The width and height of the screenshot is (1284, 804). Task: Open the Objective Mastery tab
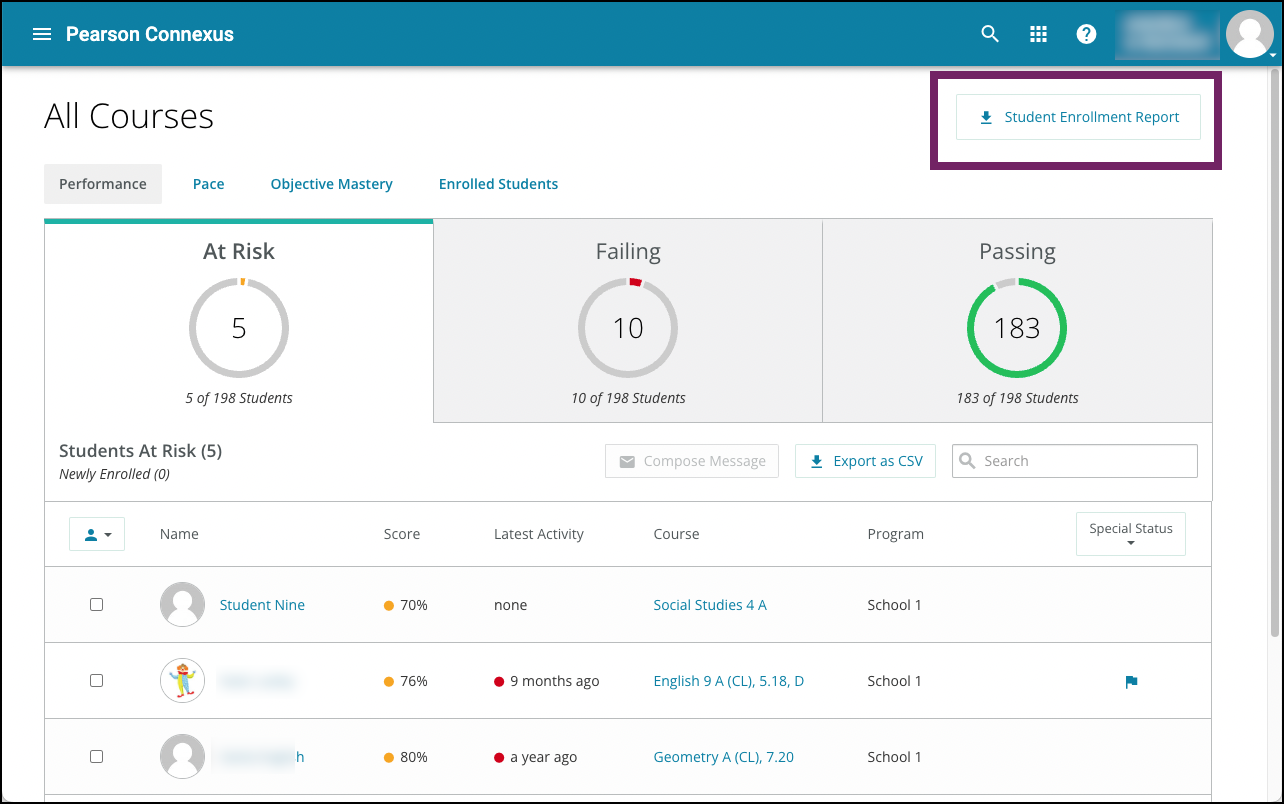331,184
